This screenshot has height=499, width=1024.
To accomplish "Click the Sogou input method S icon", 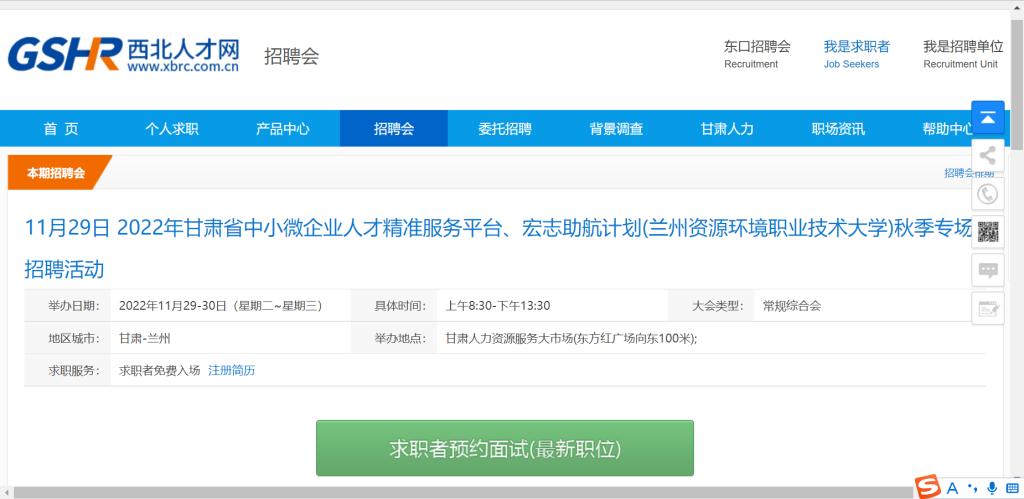I will coord(927,487).
